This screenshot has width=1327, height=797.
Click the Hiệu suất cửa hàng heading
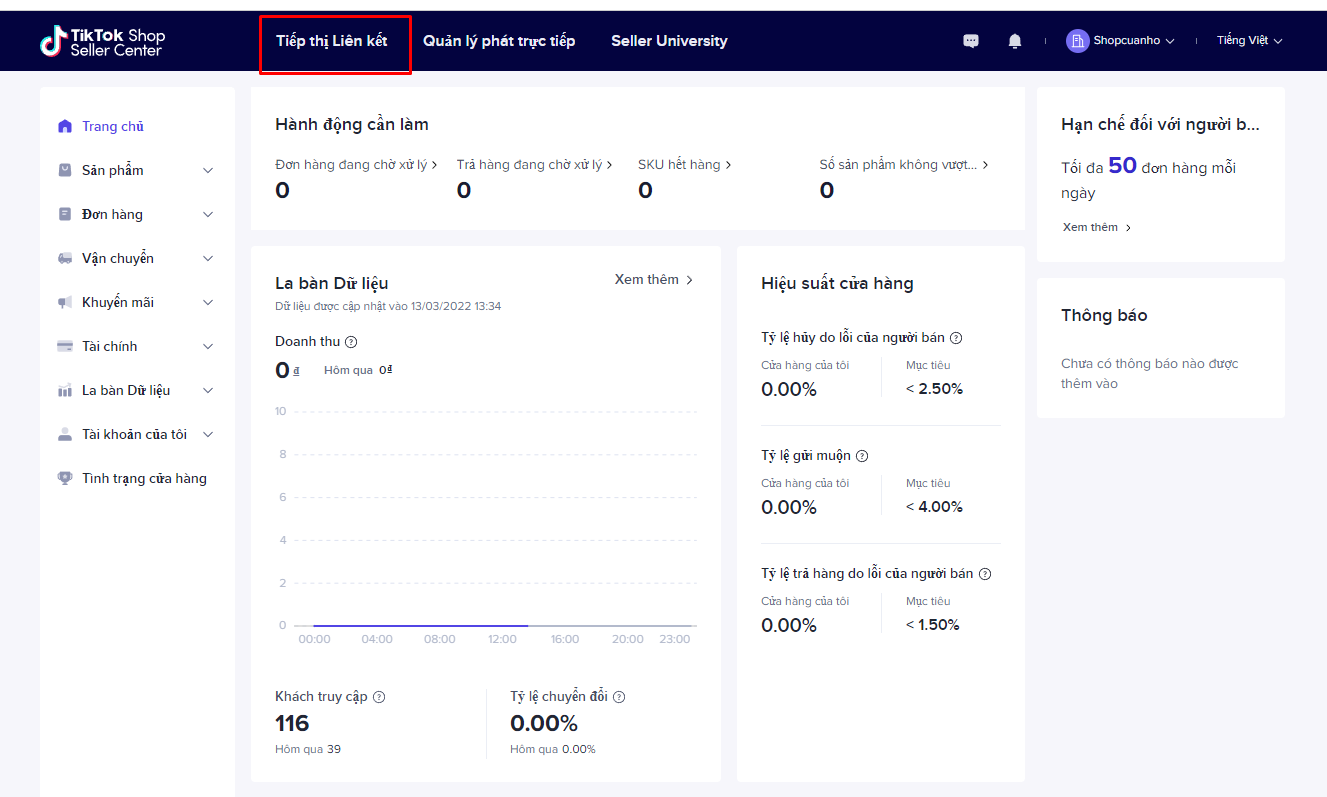point(837,283)
